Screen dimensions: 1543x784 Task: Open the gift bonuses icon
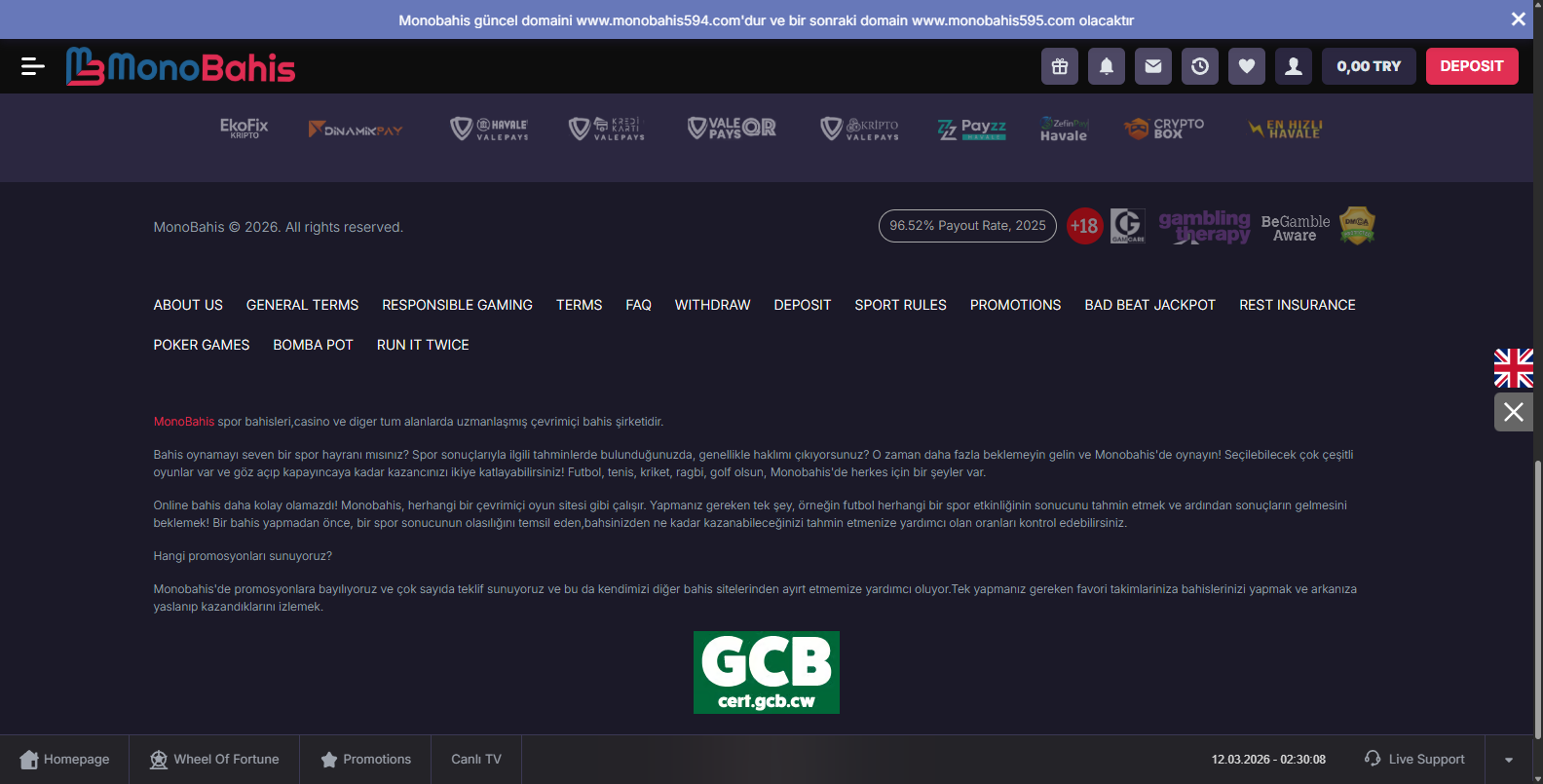[x=1060, y=66]
